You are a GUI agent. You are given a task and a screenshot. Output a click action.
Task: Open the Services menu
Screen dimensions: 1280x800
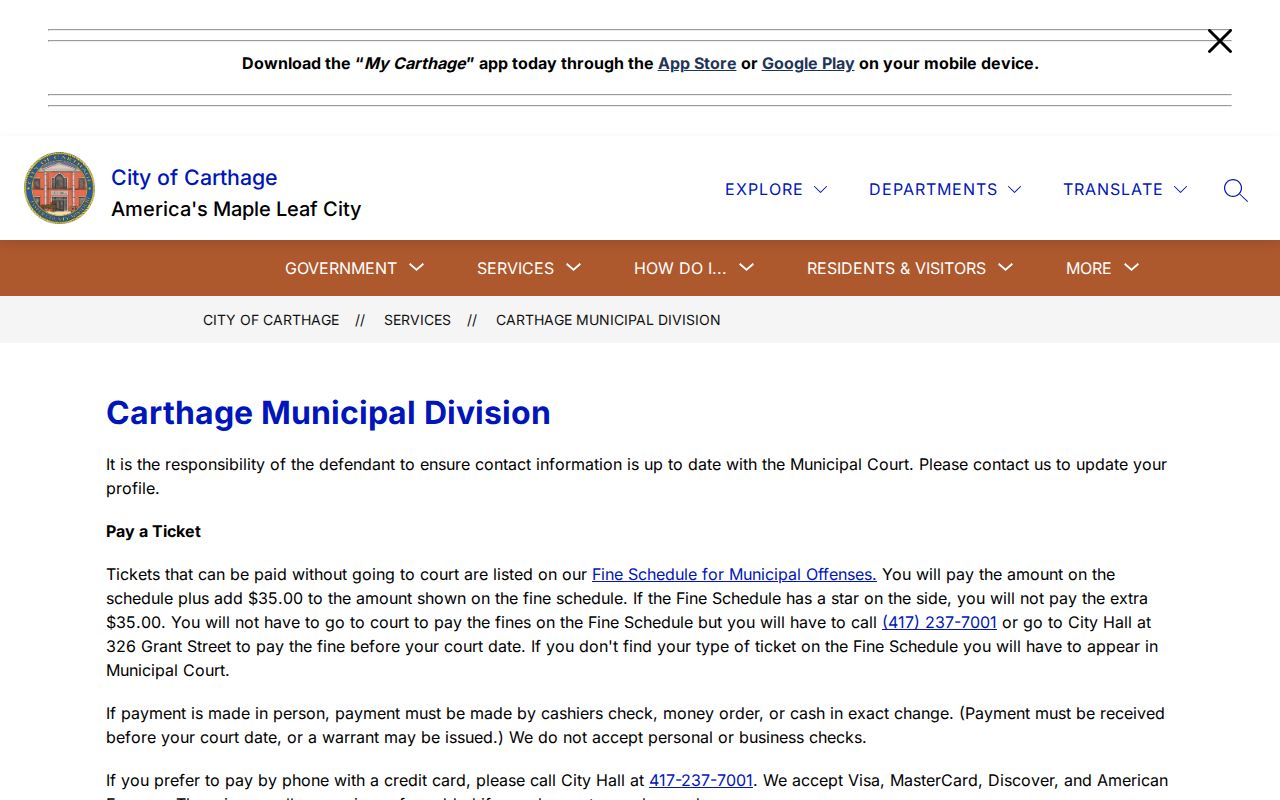(529, 268)
